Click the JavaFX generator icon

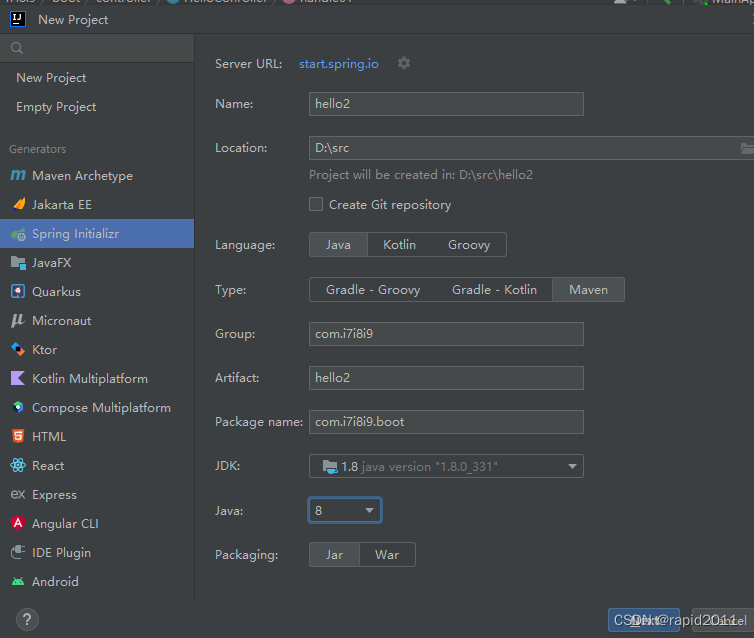tap(18, 263)
